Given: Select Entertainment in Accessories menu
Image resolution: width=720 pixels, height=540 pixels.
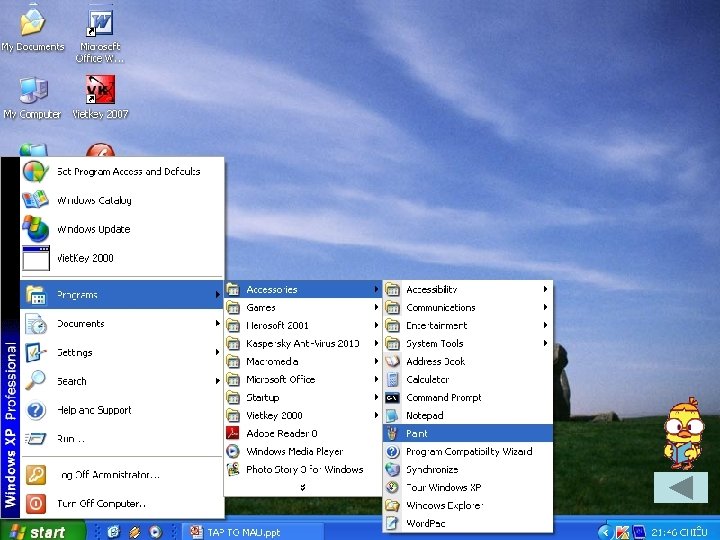Looking at the screenshot, I should [x=467, y=325].
